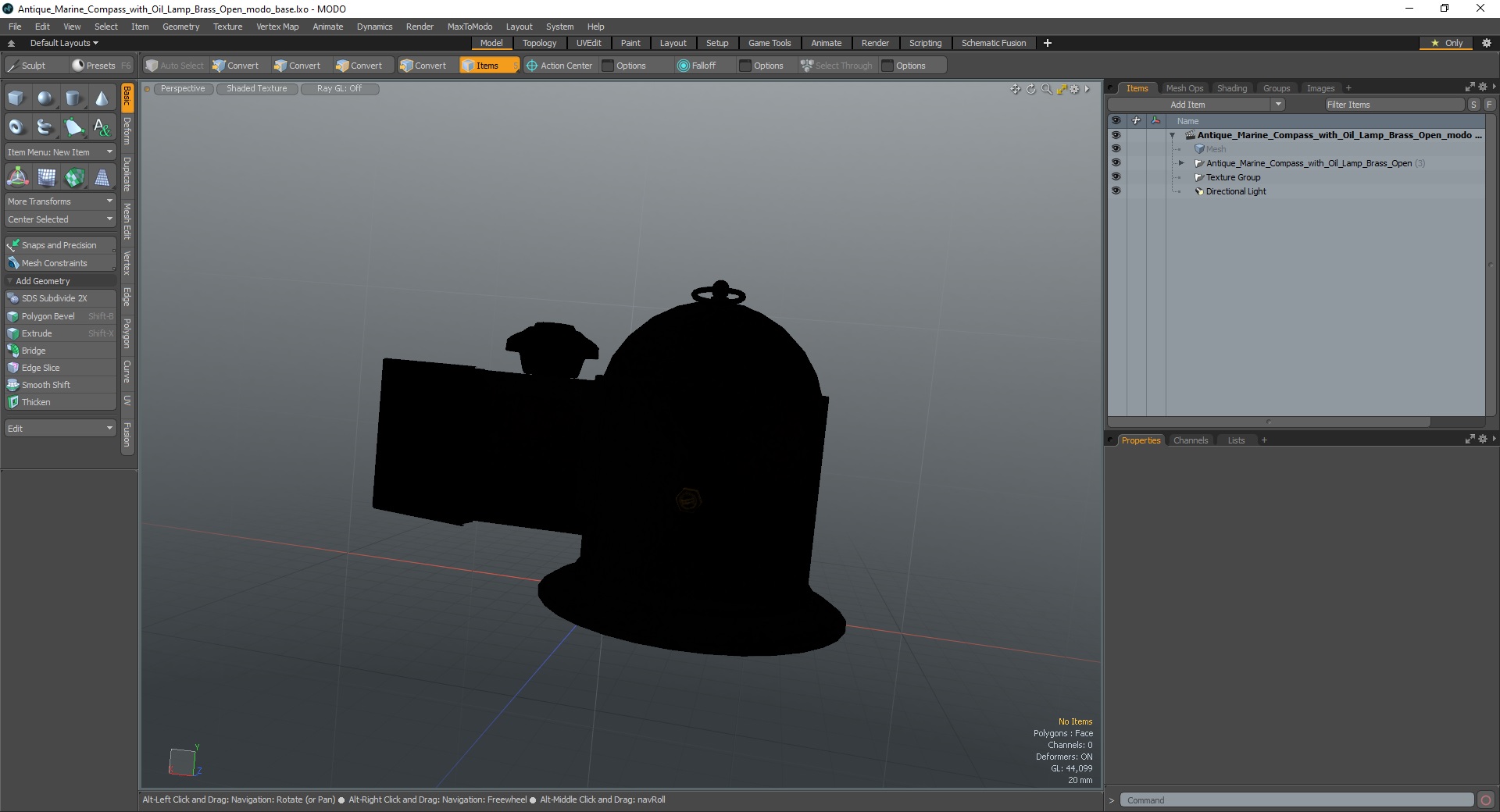Image resolution: width=1500 pixels, height=812 pixels.
Task: Toggle visibility of Antique_Marine_Compass_with_Oil_Lamp_Brass_Open group
Action: [x=1116, y=163]
